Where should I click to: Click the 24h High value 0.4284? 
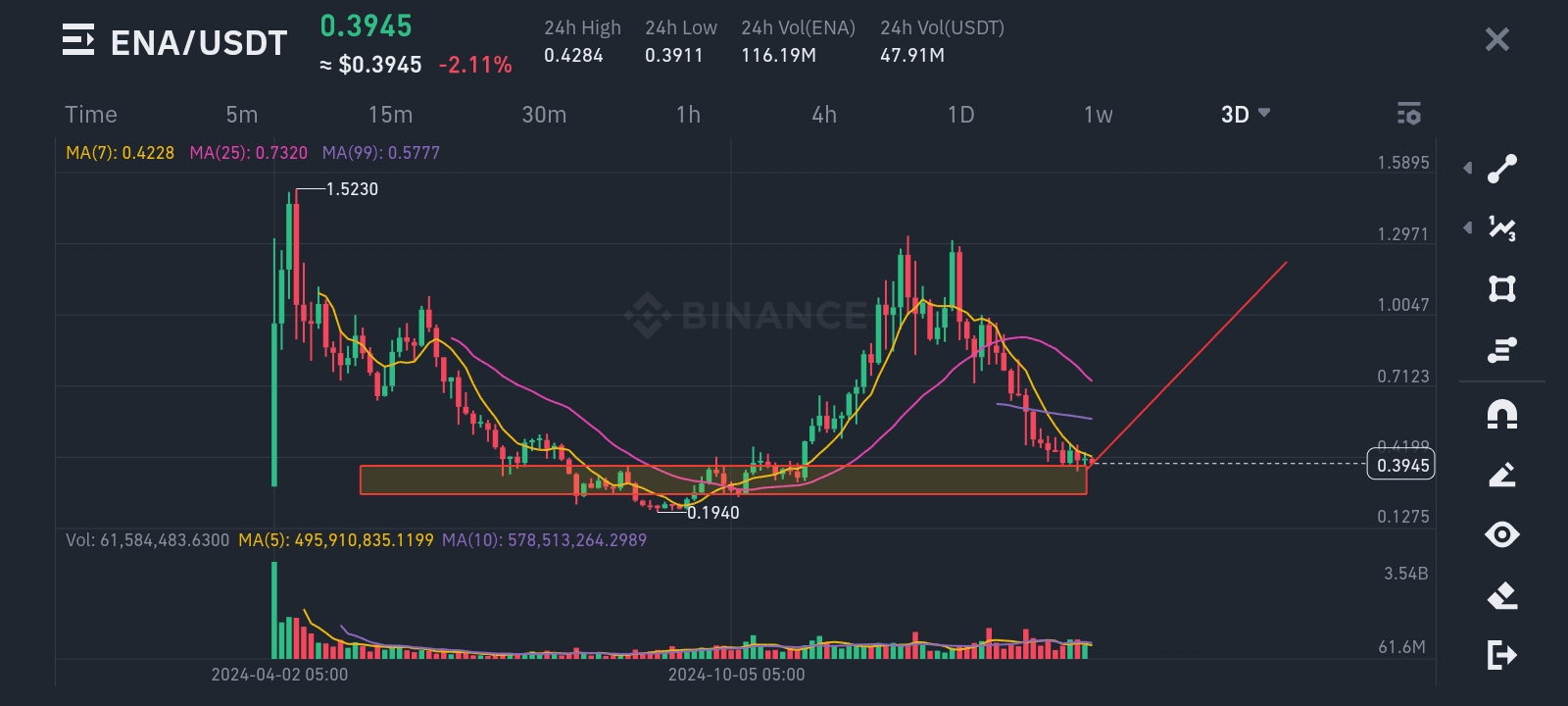tap(573, 56)
